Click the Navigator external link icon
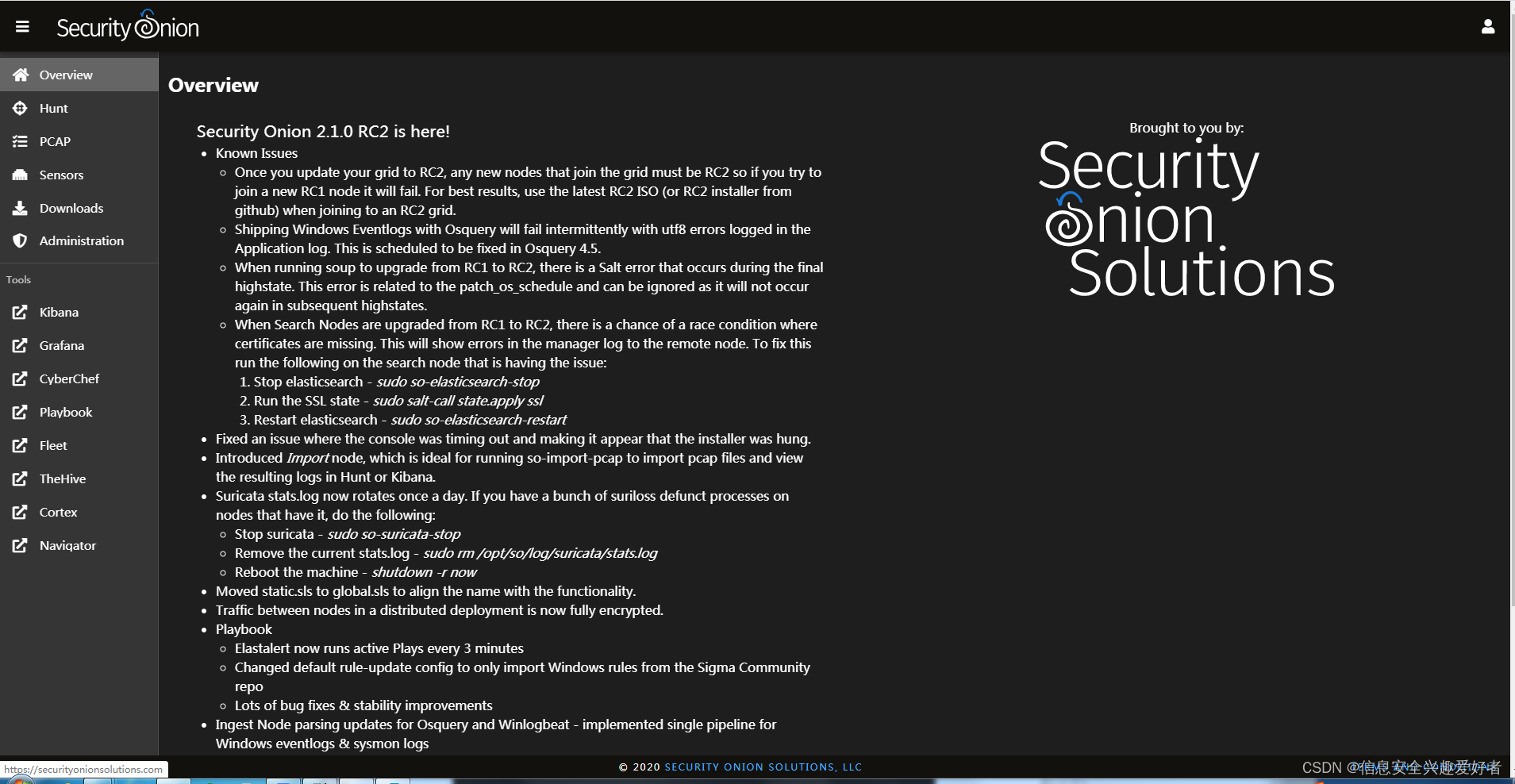The width and height of the screenshot is (1515, 784). 20,545
